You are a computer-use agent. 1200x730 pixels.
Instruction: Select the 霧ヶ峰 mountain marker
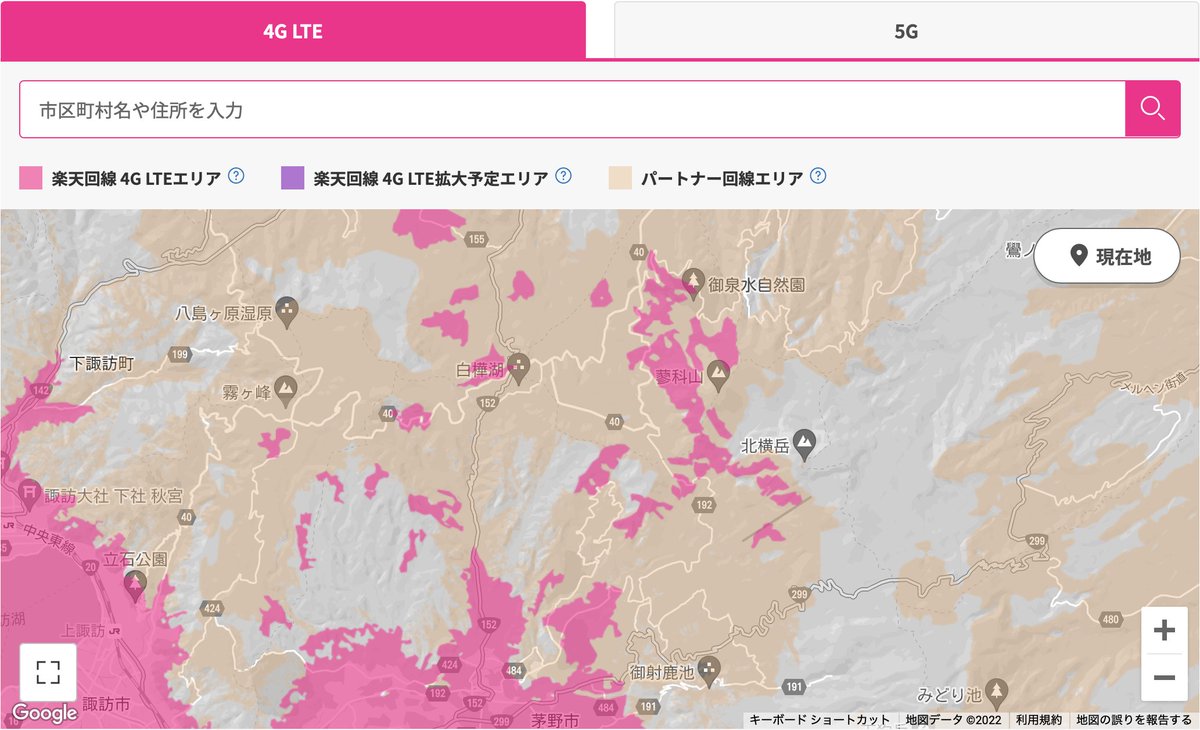pyautogui.click(x=285, y=389)
